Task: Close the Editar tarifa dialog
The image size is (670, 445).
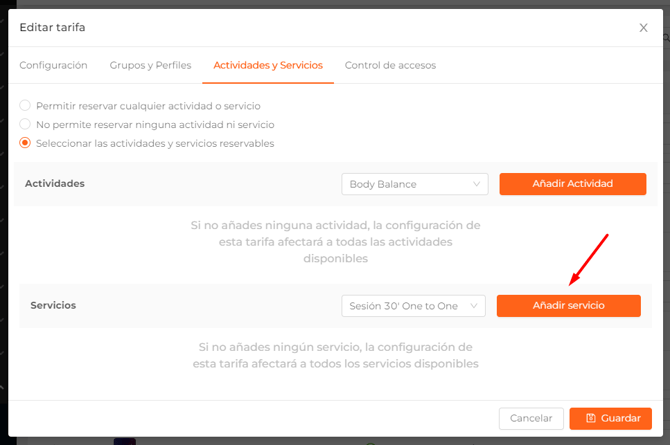Action: [x=643, y=28]
